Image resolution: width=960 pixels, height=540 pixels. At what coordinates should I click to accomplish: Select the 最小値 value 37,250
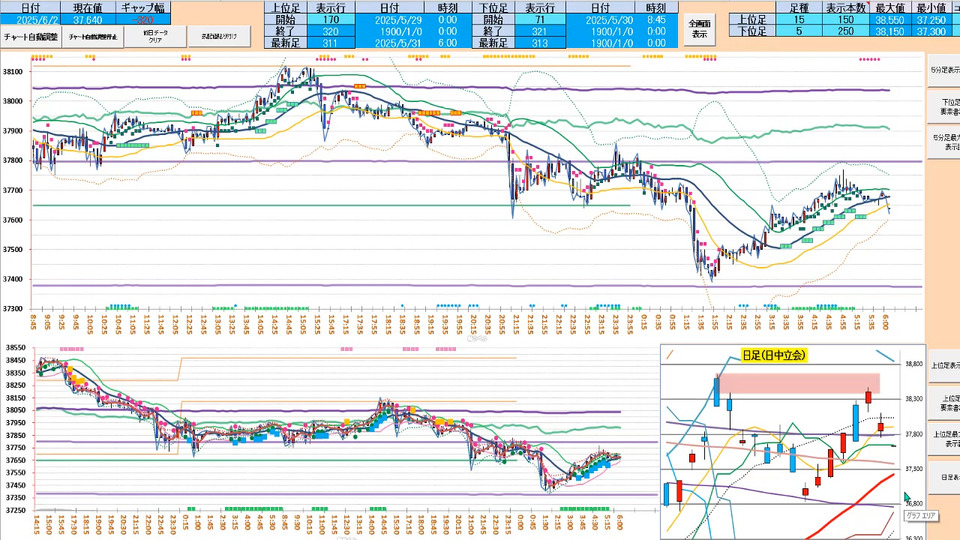point(931,20)
